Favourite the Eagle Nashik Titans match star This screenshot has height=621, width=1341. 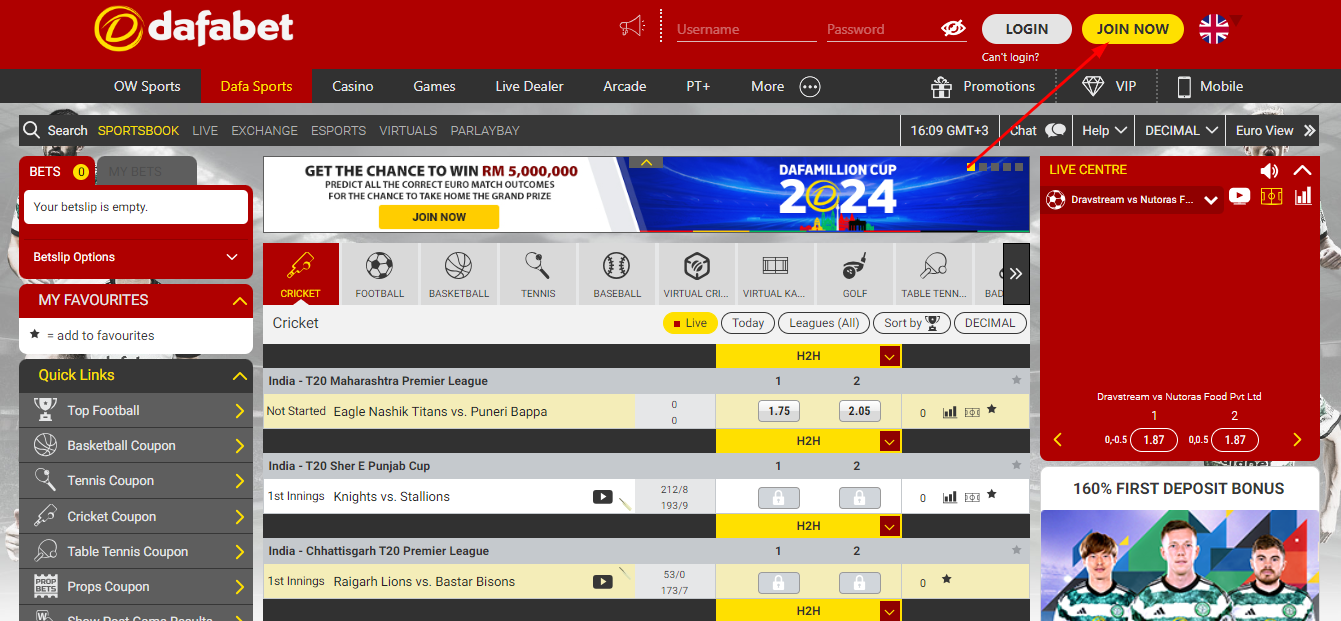[x=992, y=410]
